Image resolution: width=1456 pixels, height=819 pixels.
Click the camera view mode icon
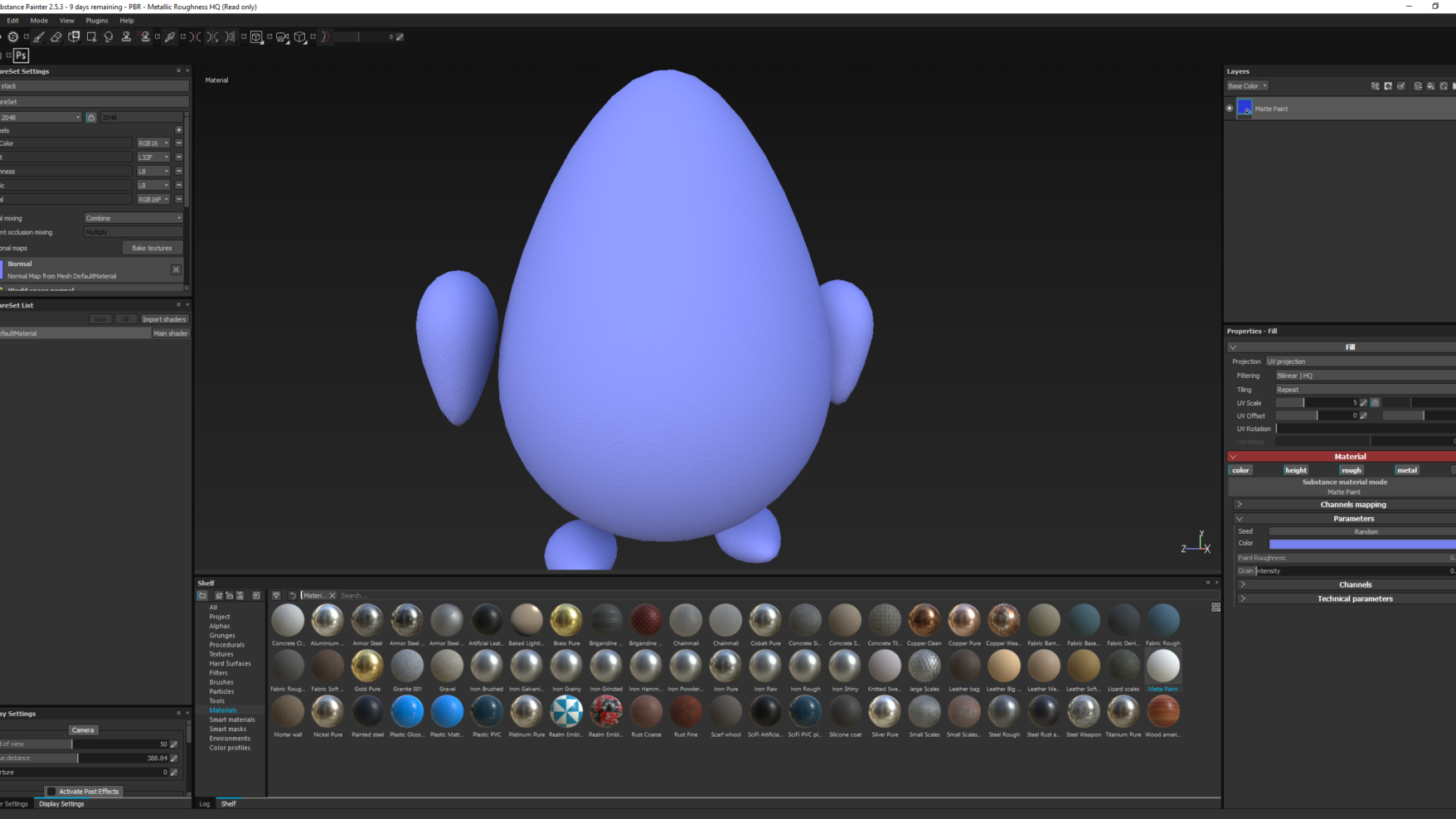tap(282, 36)
